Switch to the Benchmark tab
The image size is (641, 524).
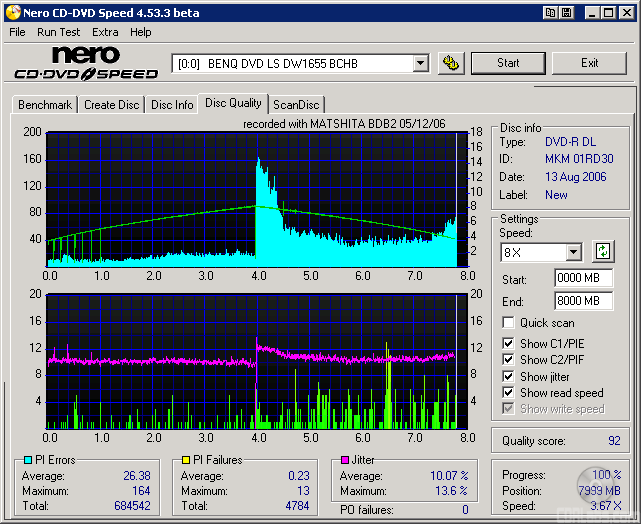[x=45, y=105]
